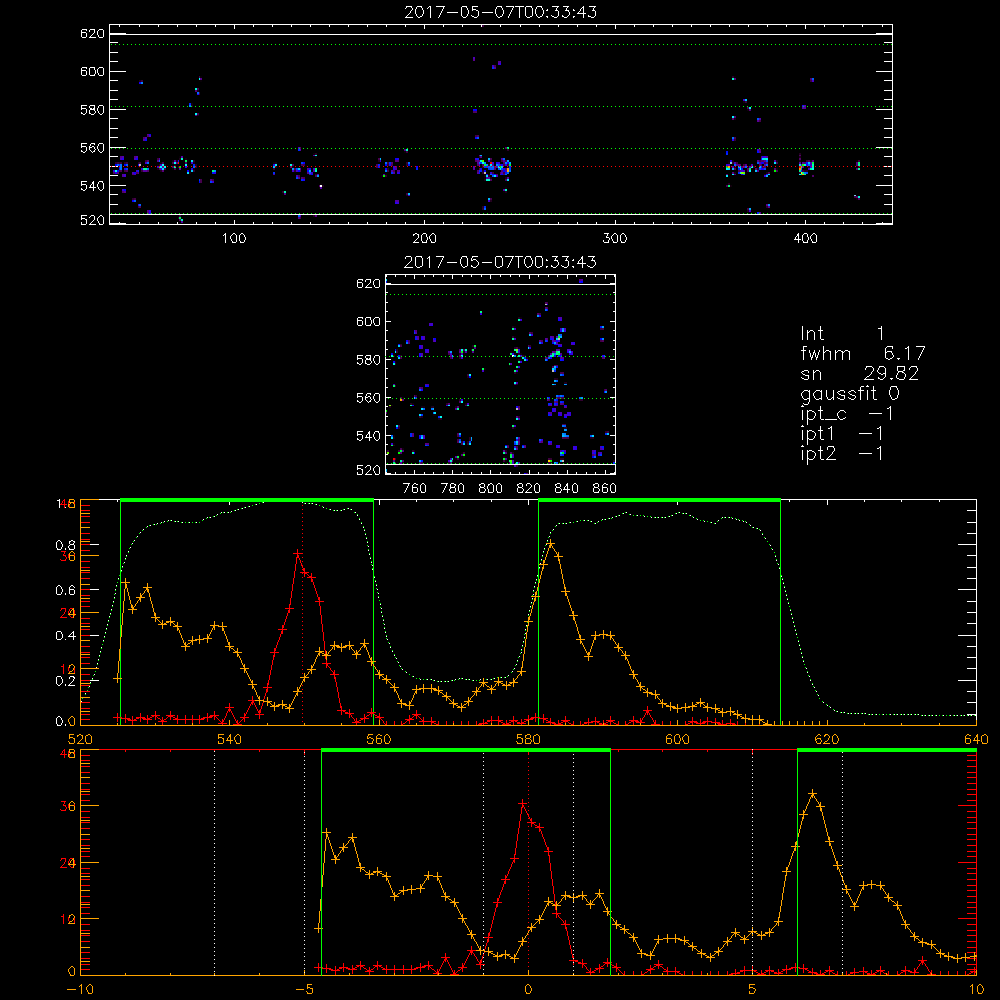Click y-axis label 580 on wide scatter plot
Screen dimensions: 1000x1000
(x=92, y=110)
